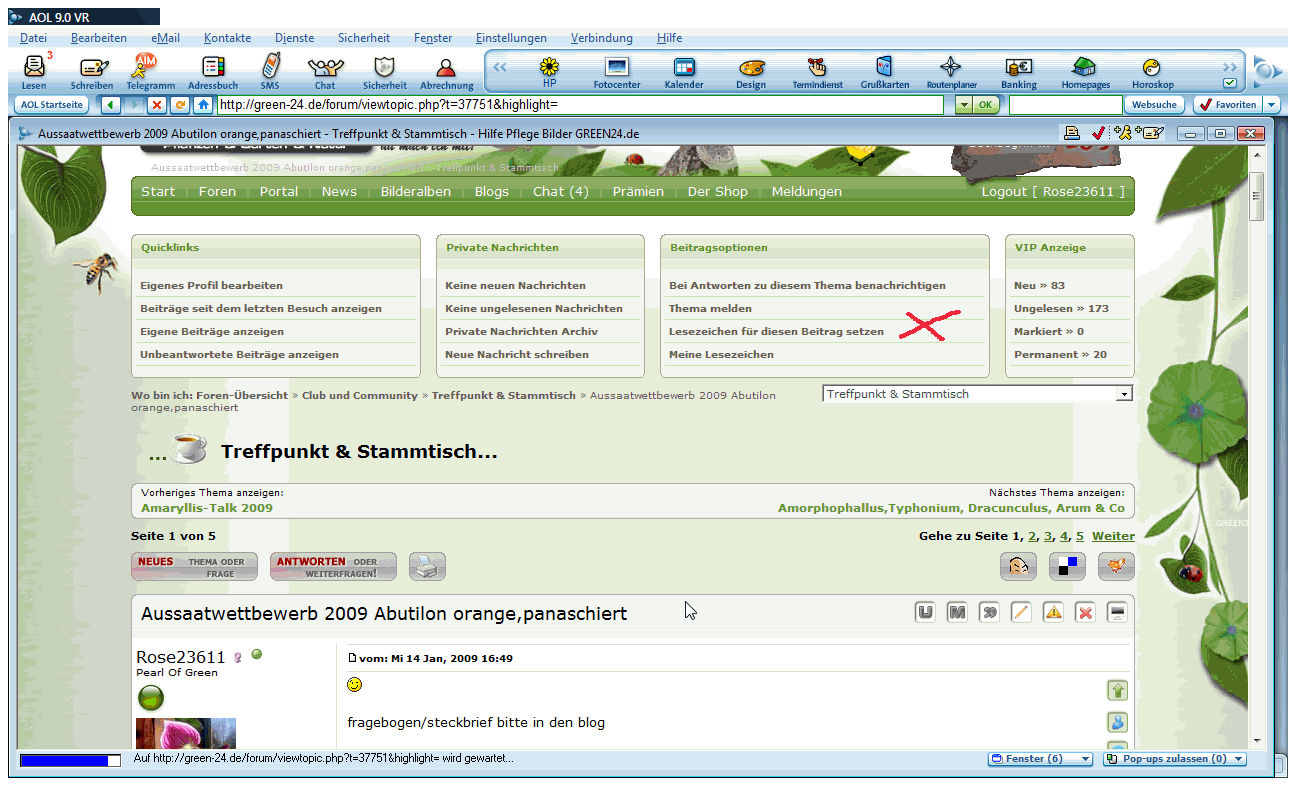
Task: Open the Kalender toolbar icon
Action: 684,70
